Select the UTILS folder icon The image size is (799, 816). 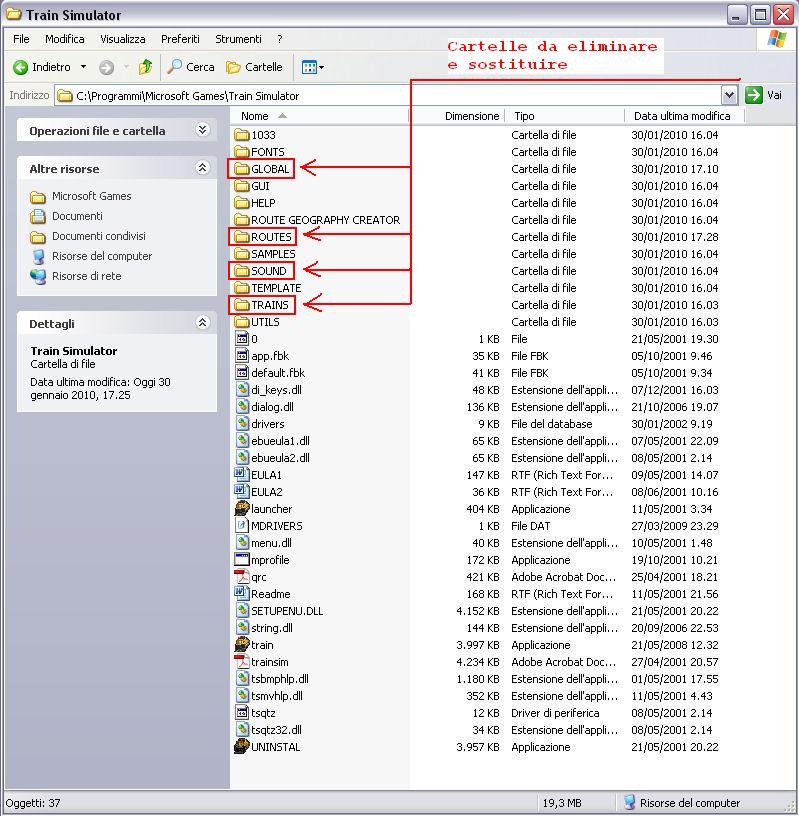coord(242,322)
